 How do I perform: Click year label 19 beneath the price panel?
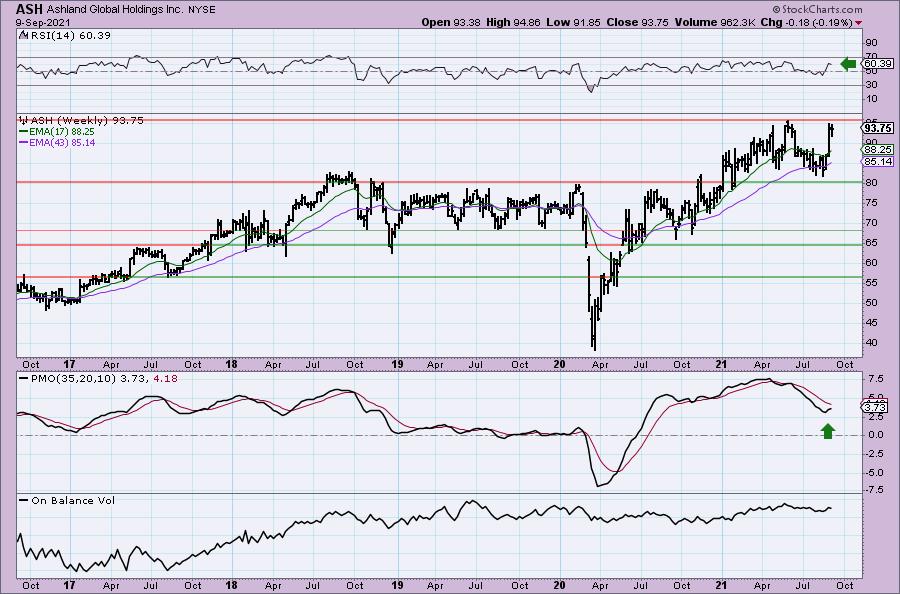tap(397, 364)
